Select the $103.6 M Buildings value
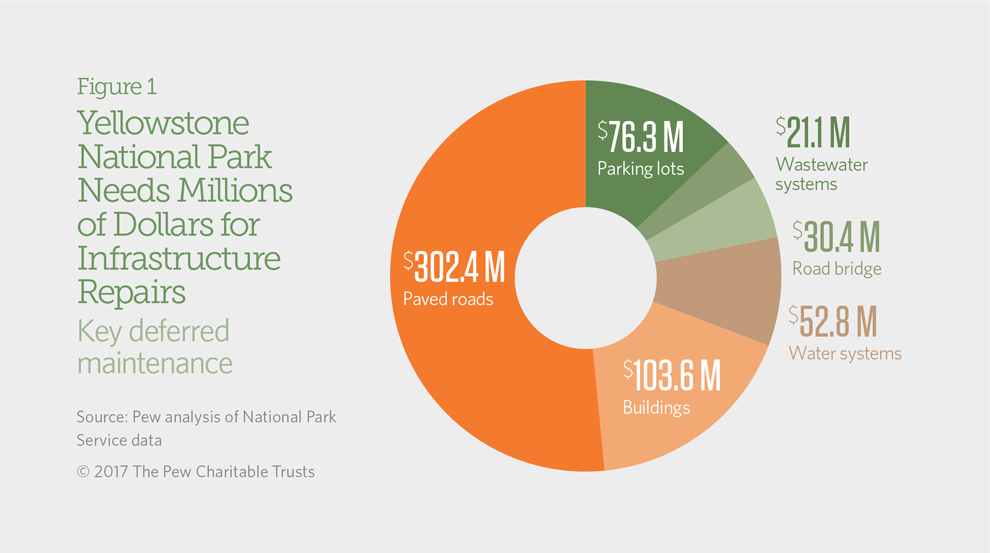 671,375
